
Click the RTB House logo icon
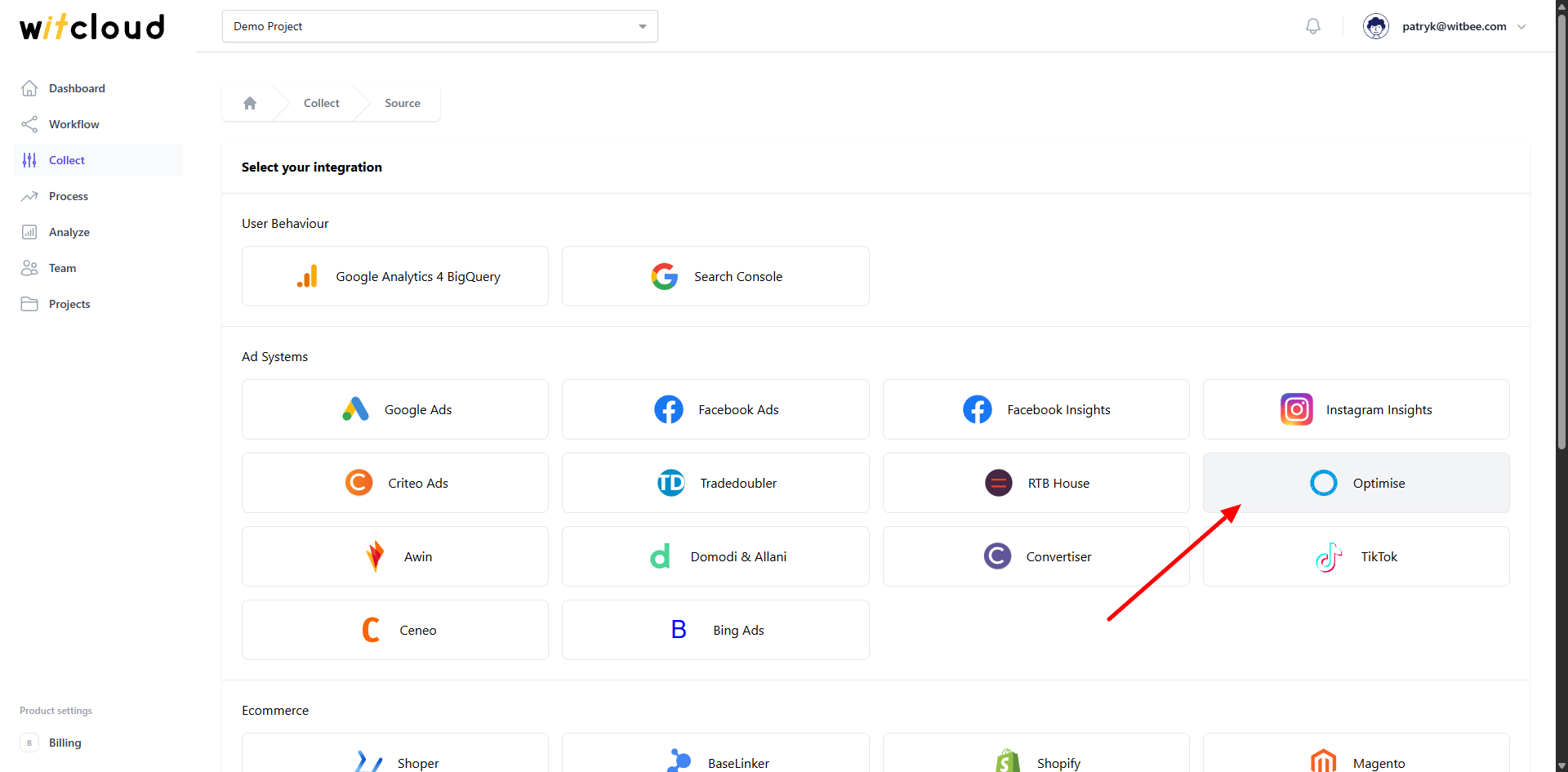click(999, 483)
